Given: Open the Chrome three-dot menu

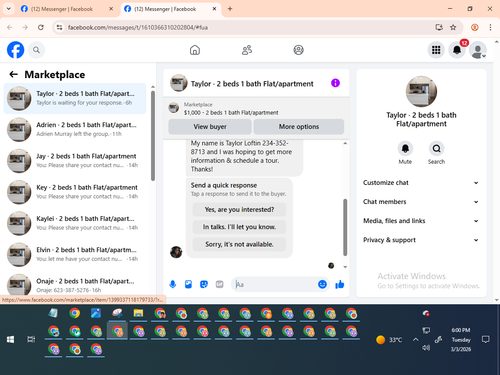Looking at the screenshot, I should point(490,27).
